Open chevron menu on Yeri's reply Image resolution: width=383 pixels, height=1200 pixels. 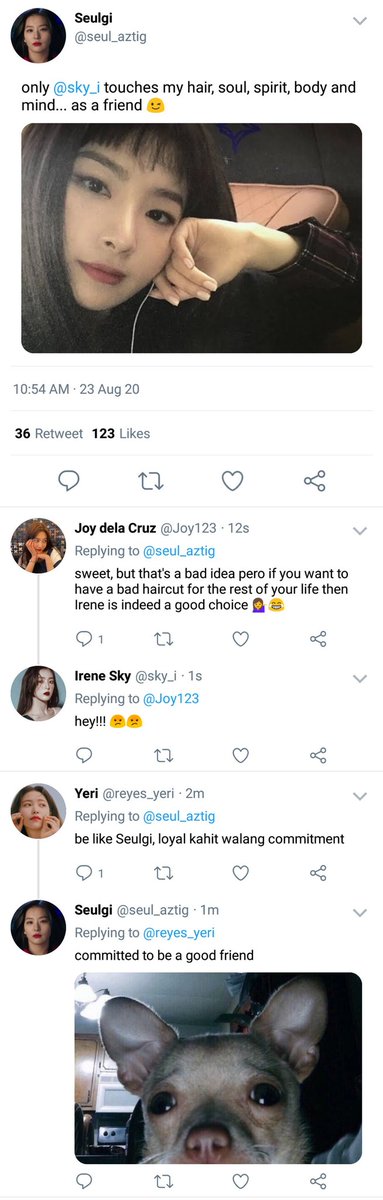click(x=360, y=796)
